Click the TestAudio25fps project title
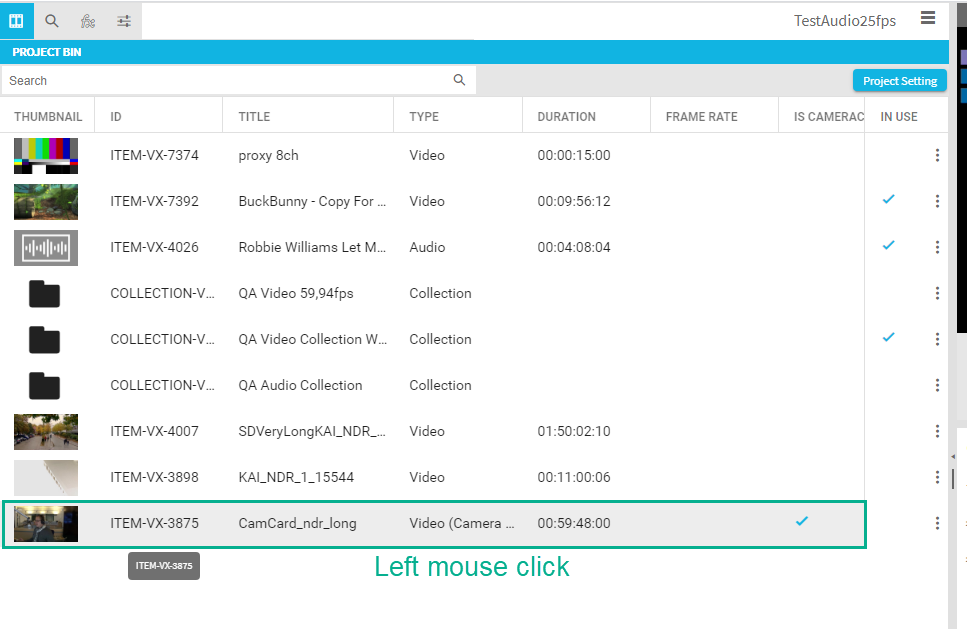The image size is (967, 629). [x=845, y=20]
